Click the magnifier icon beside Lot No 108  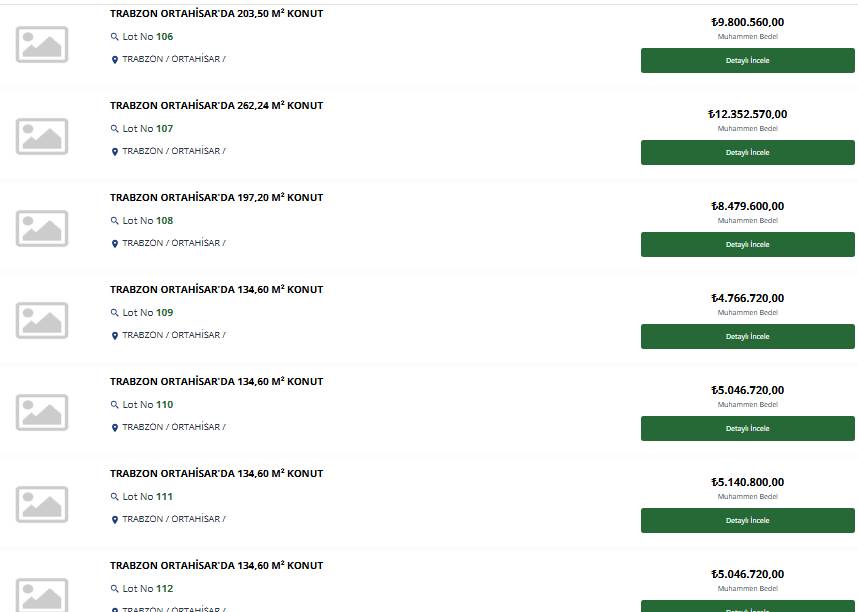(114, 221)
